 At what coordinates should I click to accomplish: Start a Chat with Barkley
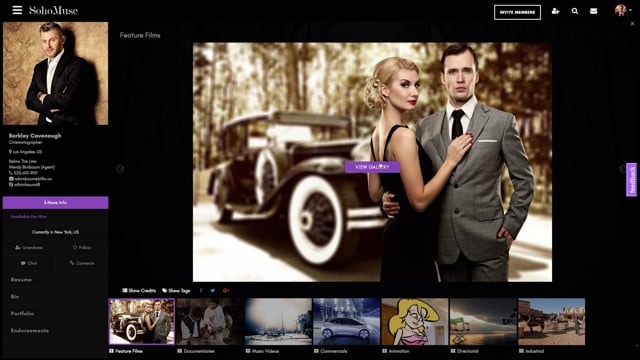point(29,263)
